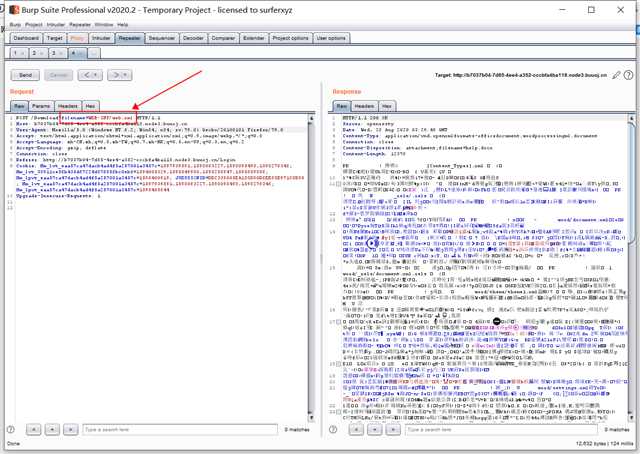Show the response Headers tab

364,106
